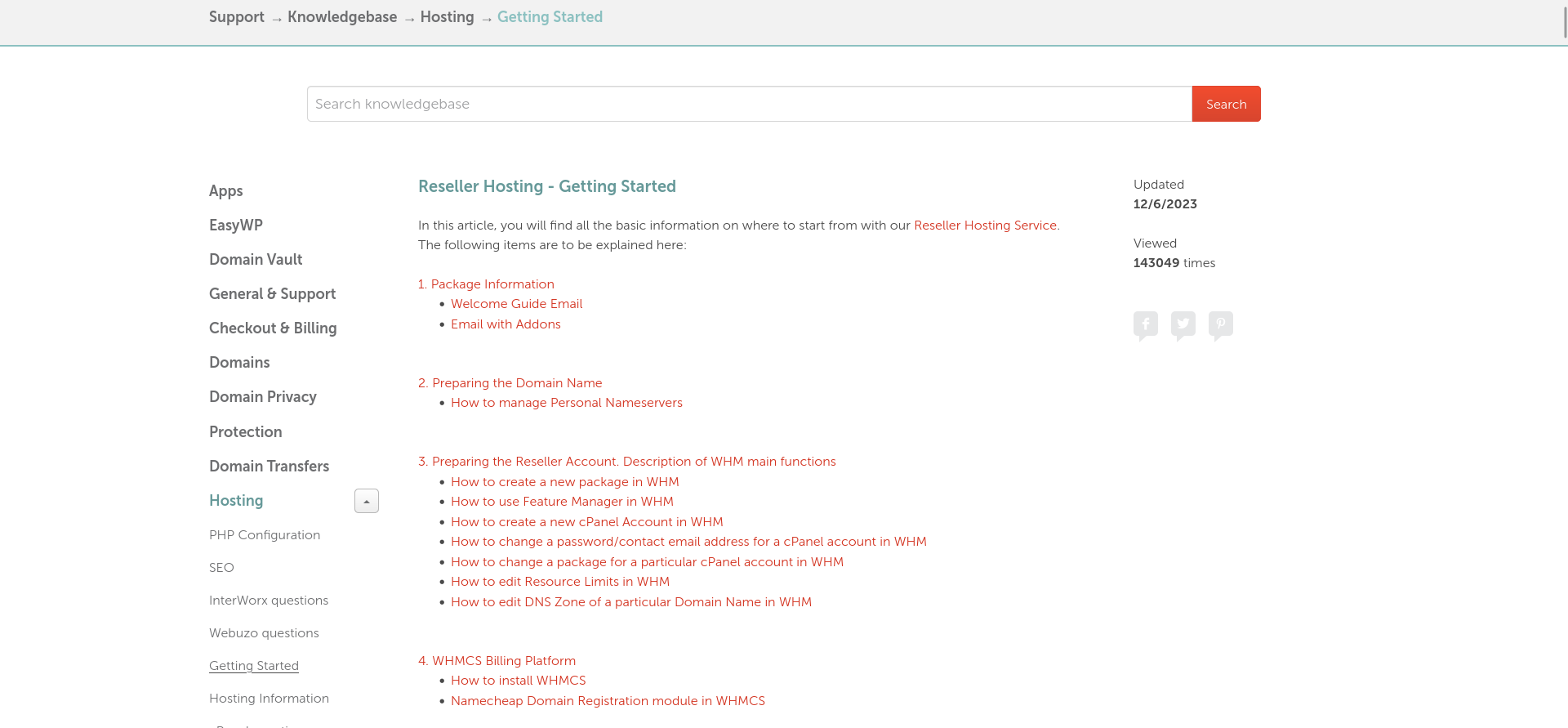Screen dimensions: 1568x728
Task: Open Protection sidebar category
Action: coord(246,431)
